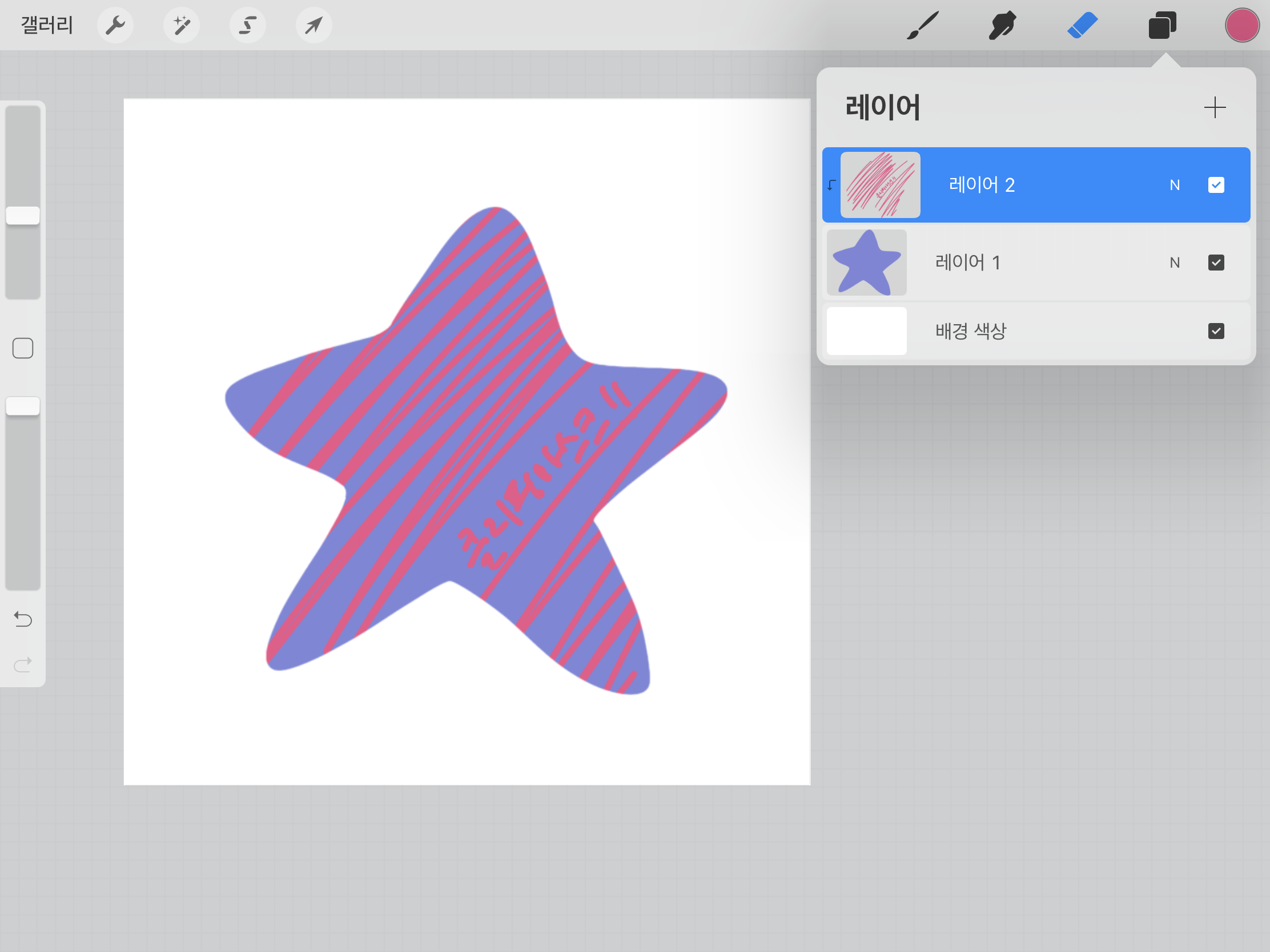
Task: Open blend mode N for 레이어 2
Action: [1174, 185]
